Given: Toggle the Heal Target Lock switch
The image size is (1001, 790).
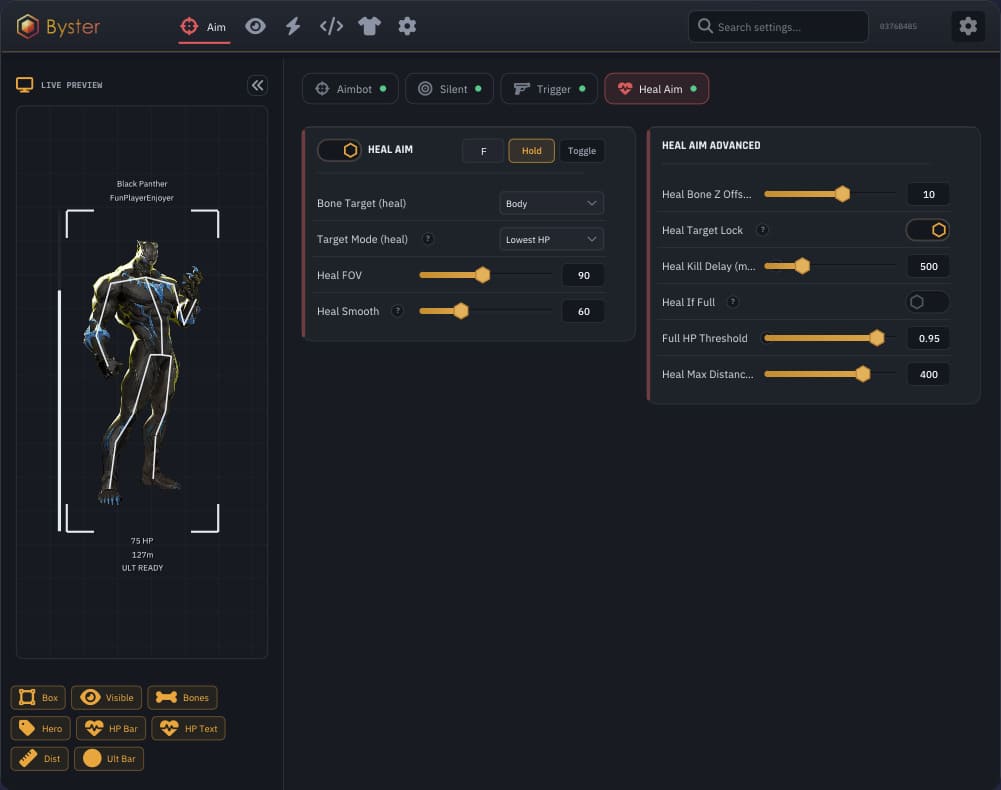Looking at the screenshot, I should click(x=927, y=230).
